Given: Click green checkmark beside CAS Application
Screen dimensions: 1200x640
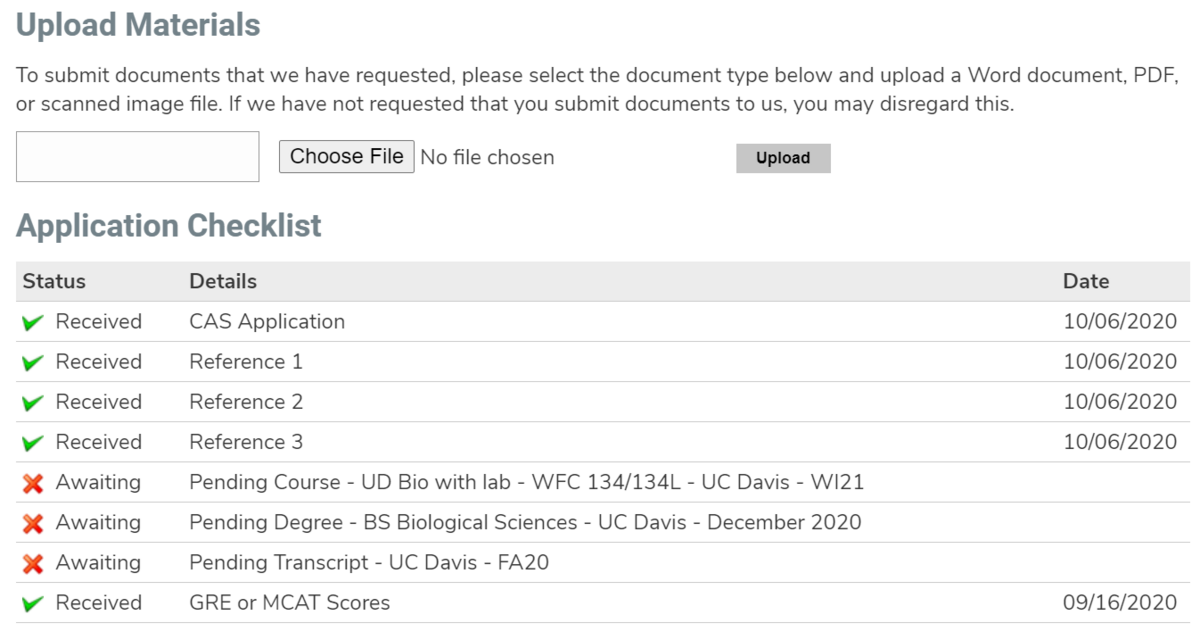Looking at the screenshot, I should click(x=33, y=323).
